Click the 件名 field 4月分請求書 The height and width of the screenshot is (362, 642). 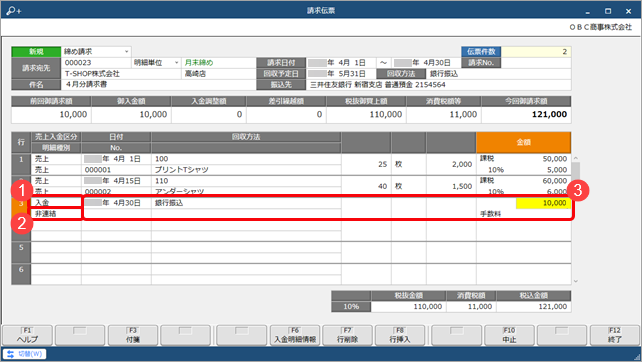click(159, 85)
